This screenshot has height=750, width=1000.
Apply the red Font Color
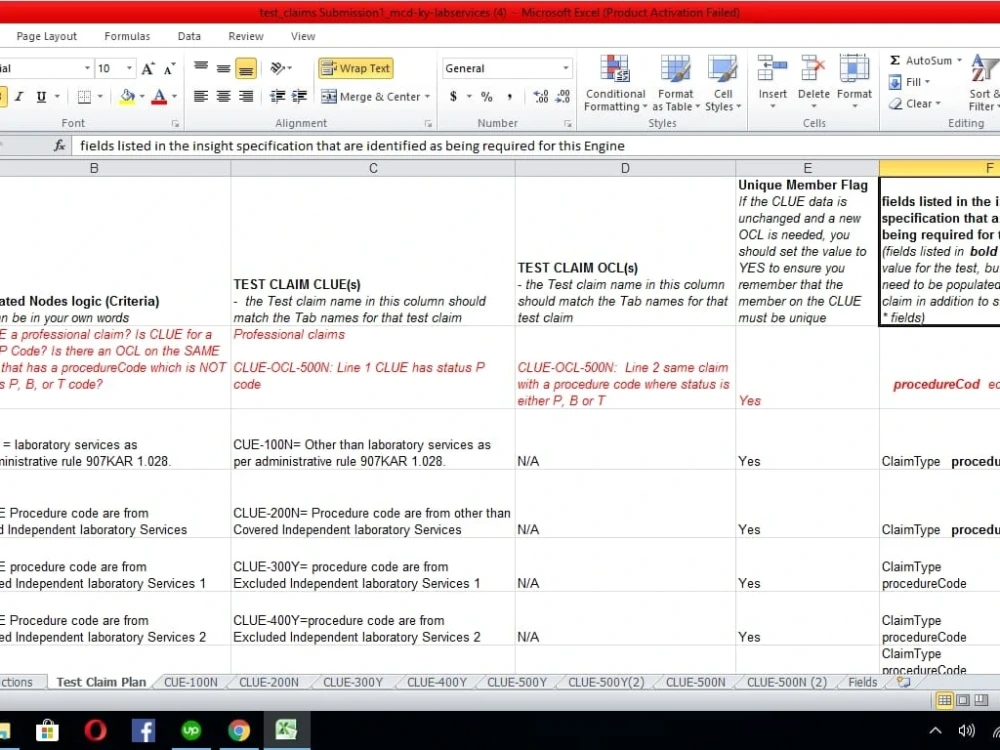tap(159, 97)
